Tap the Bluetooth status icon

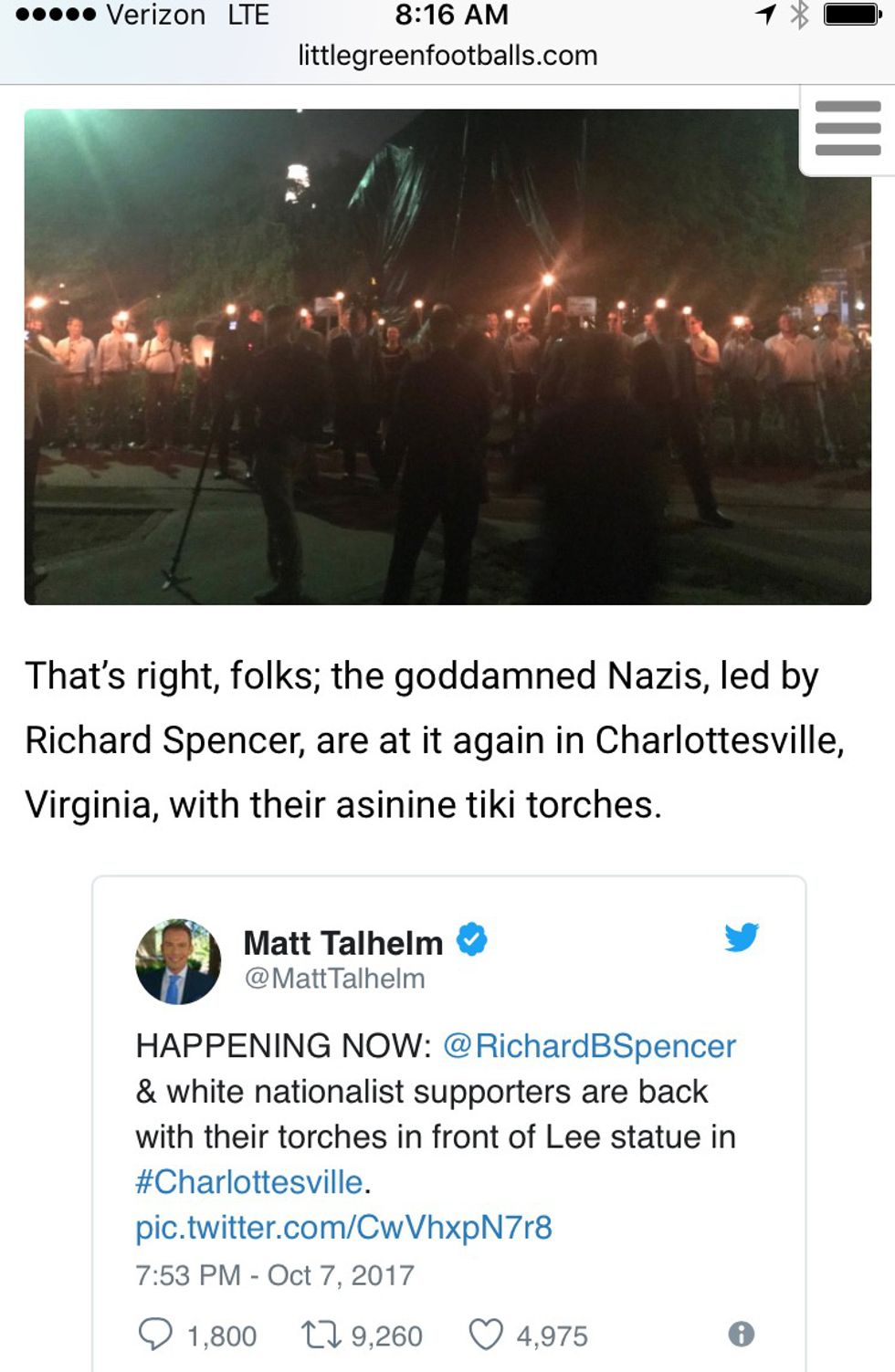click(x=799, y=15)
